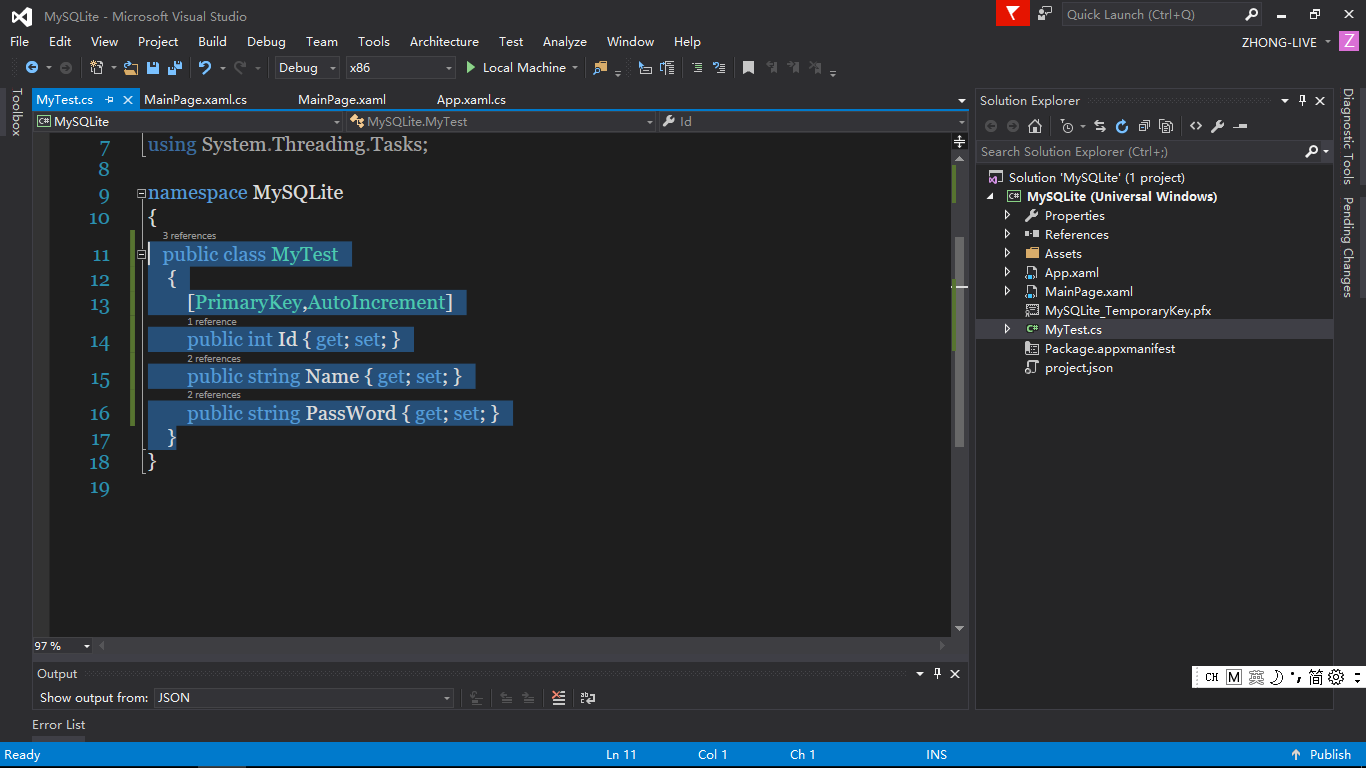Collapse the namespace MySQLite code block
The image size is (1366, 768).
click(141, 193)
